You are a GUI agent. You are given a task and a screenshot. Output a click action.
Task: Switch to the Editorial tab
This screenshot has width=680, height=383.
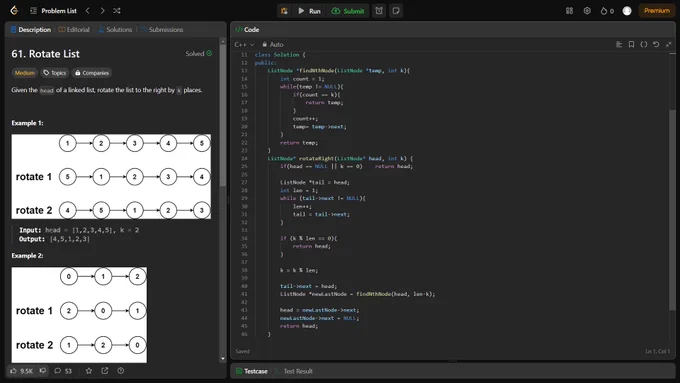pos(74,29)
